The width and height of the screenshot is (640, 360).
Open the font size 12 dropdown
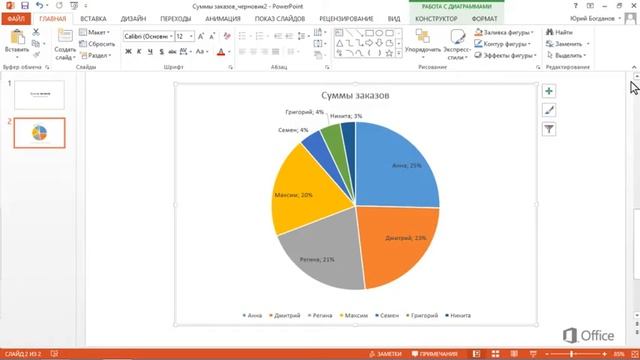point(191,36)
